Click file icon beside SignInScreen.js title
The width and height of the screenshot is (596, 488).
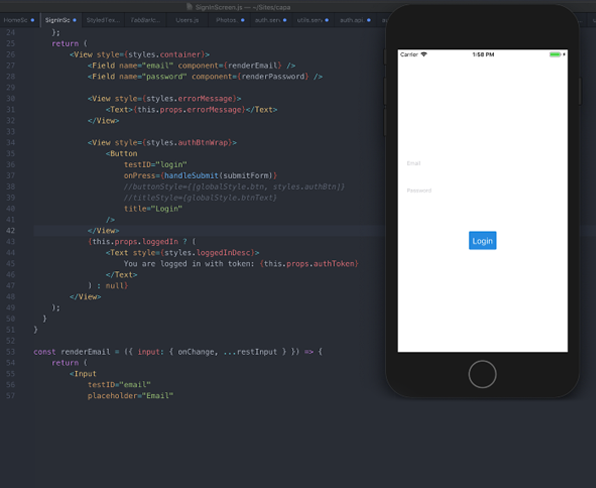coord(189,7)
